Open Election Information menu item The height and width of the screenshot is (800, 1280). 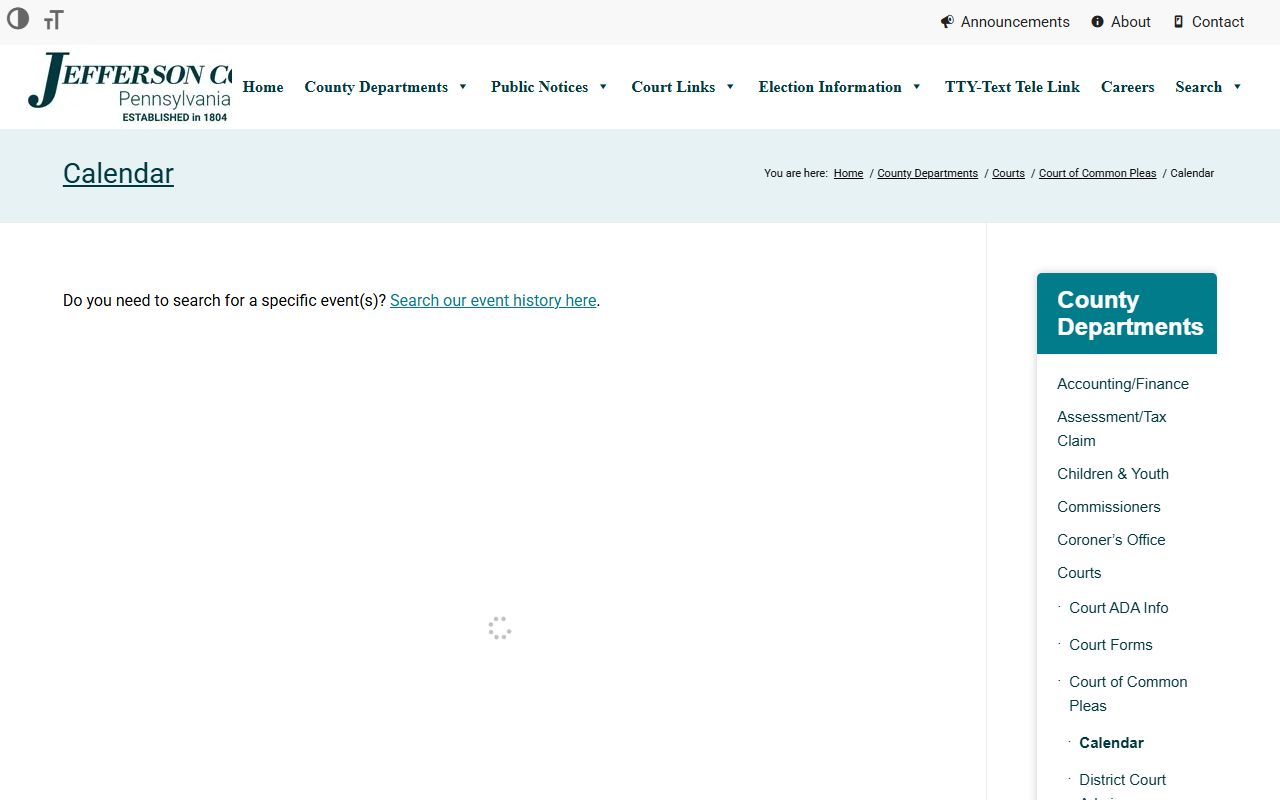830,87
